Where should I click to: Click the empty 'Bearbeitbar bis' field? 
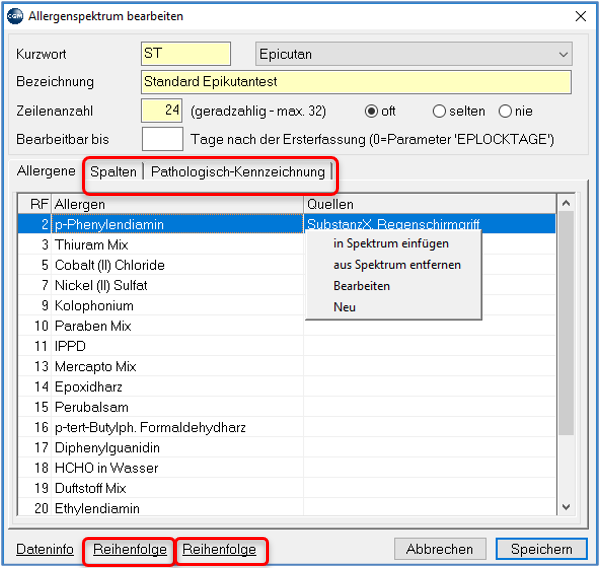(x=162, y=139)
